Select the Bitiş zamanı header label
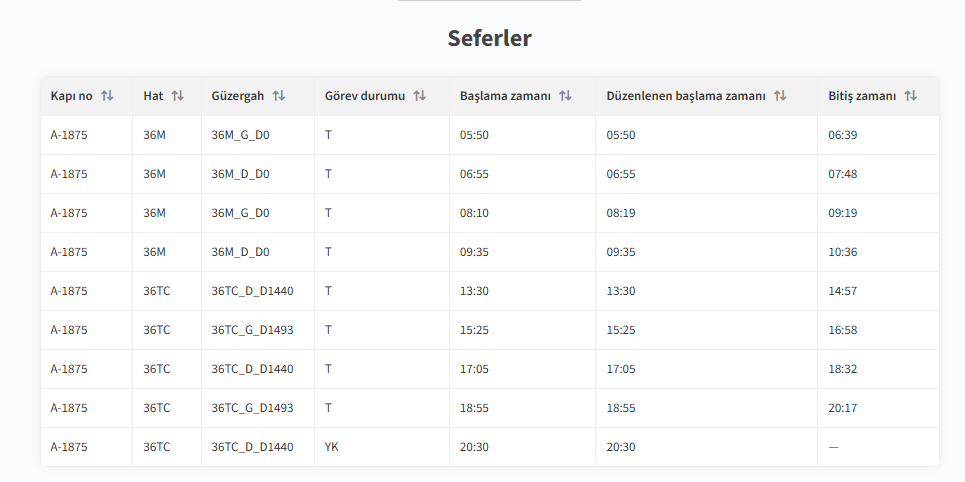Viewport: 965px width, 482px height. [862, 96]
